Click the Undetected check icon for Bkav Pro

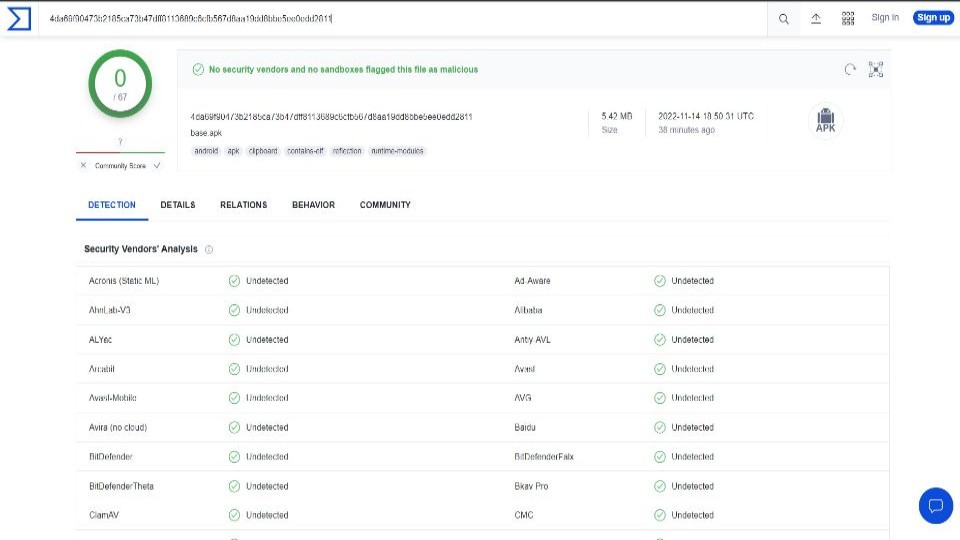[659, 486]
